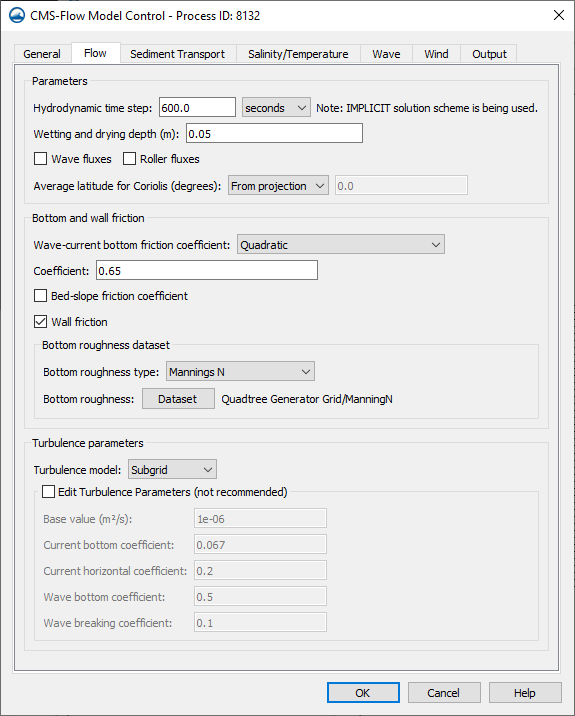Screen dimensions: 575x716
Task: Click the Quadtree Generator Grid/ManningN text
Action: 307,399
